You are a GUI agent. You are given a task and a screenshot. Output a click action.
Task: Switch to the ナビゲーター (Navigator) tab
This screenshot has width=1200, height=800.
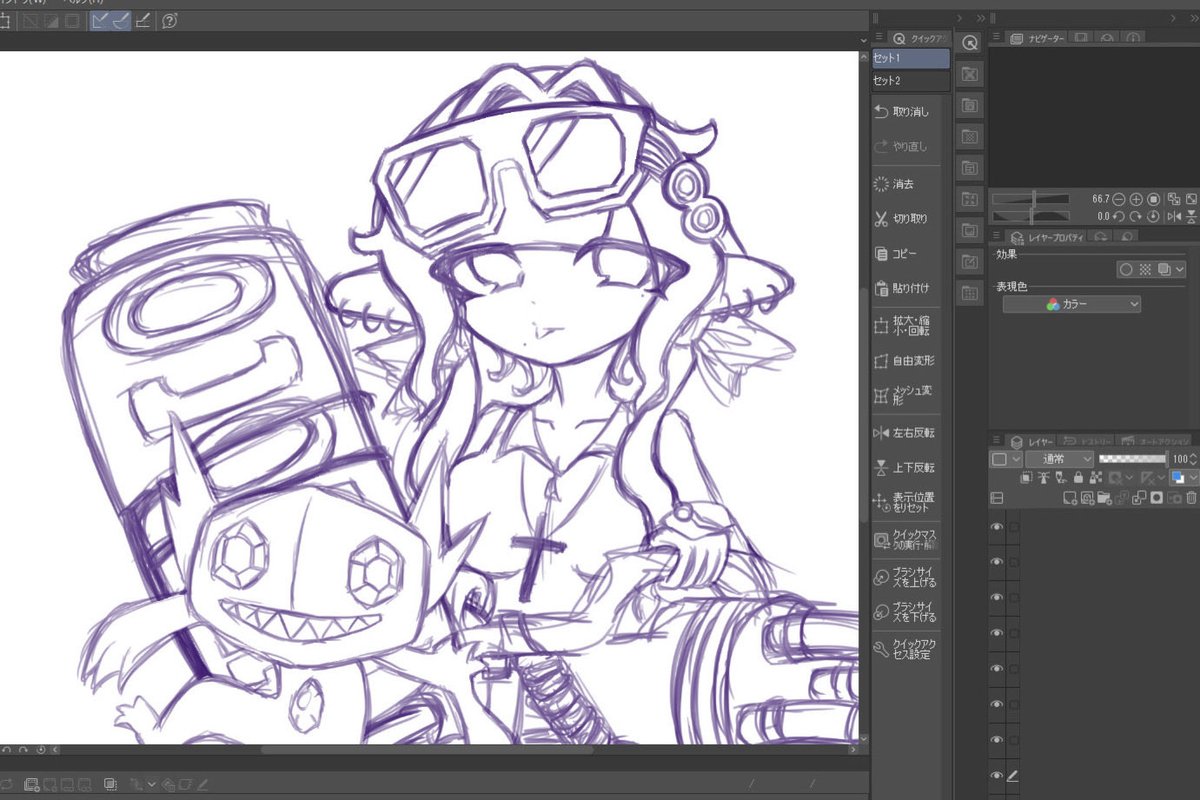click(x=1036, y=38)
